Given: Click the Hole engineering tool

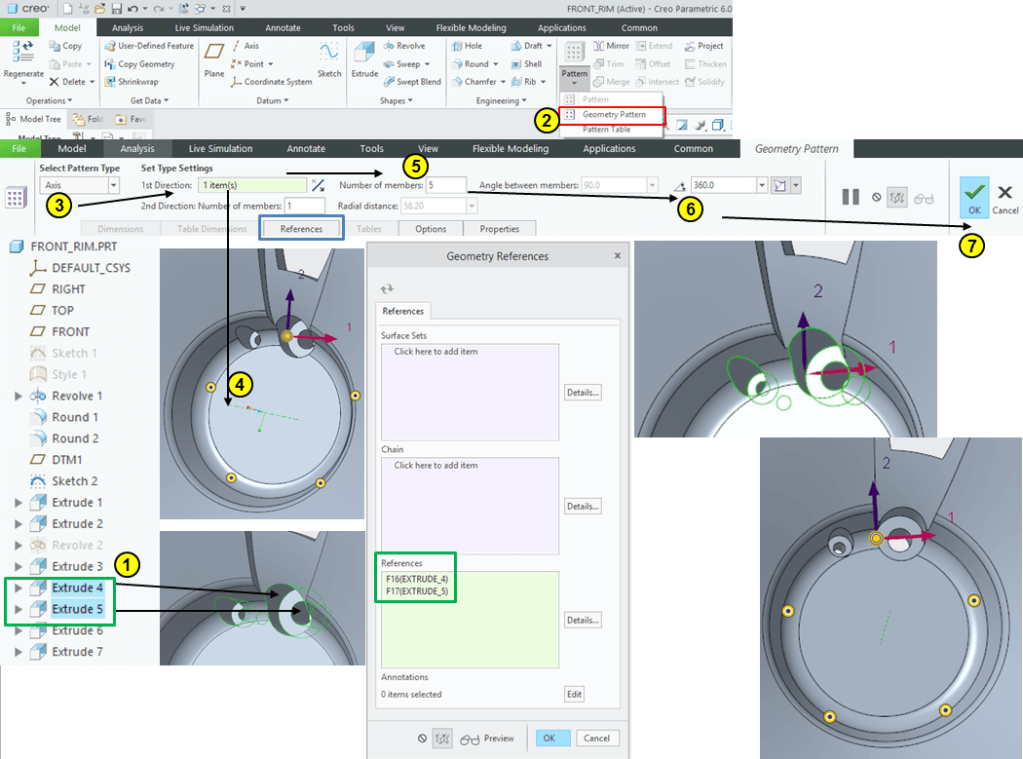Looking at the screenshot, I should [466, 46].
